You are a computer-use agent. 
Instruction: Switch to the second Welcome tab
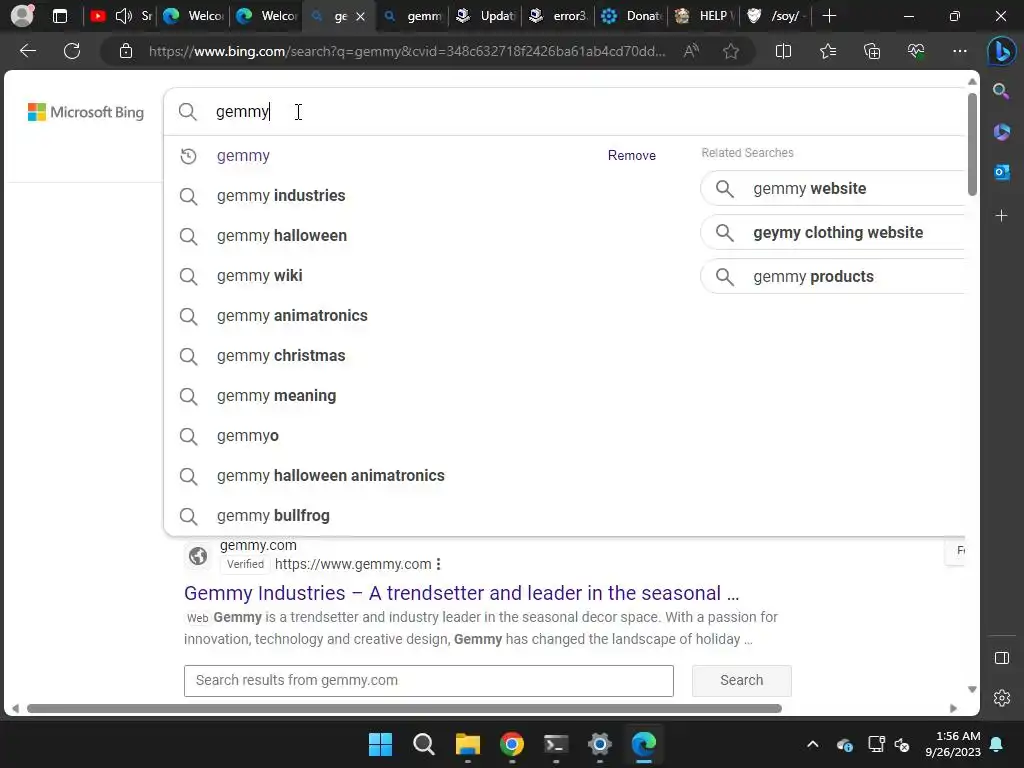[266, 16]
